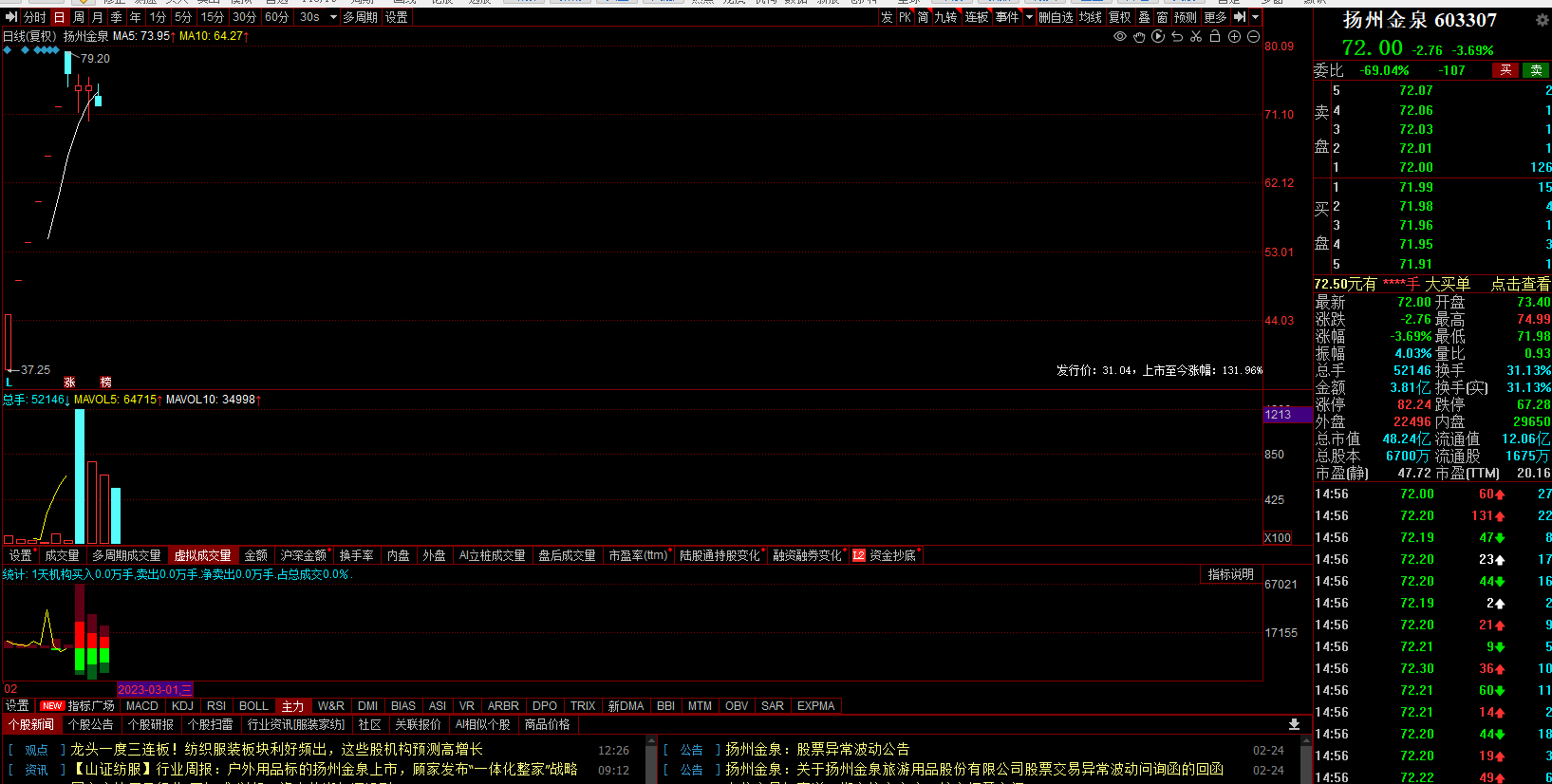Click 设置 in the top period toolbar
The height and width of the screenshot is (784, 1552).
click(397, 17)
